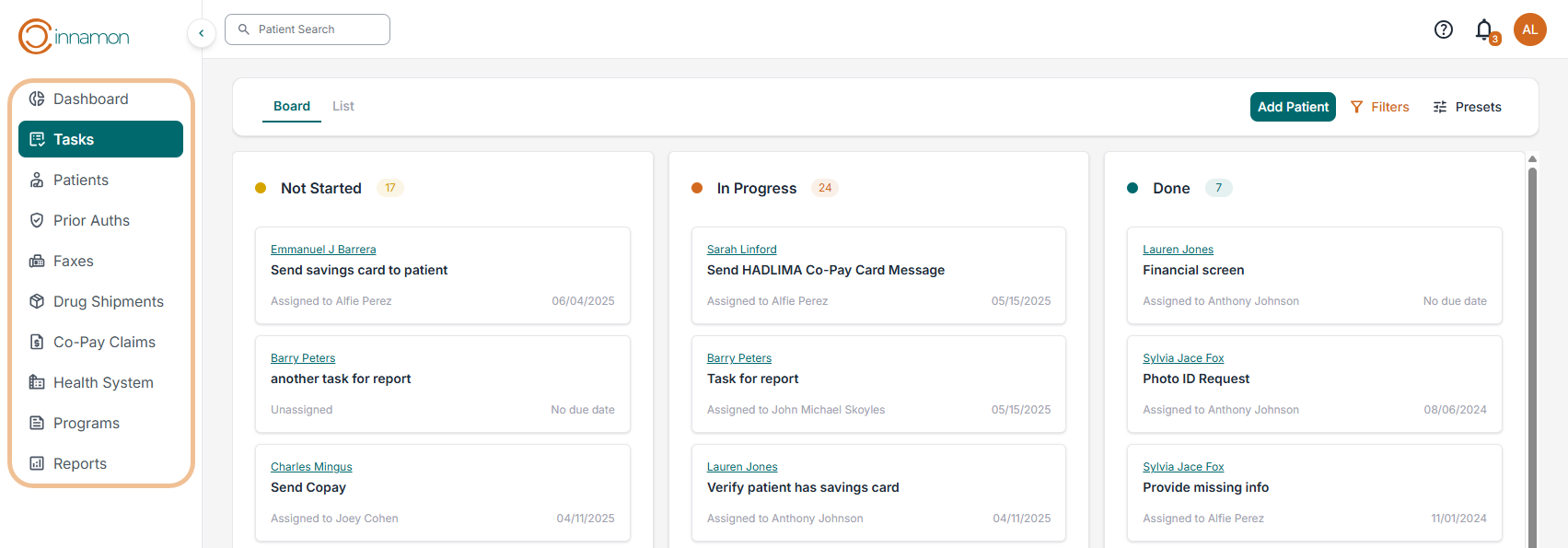Click the AL user avatar
The width and height of the screenshot is (1568, 548).
pyautogui.click(x=1529, y=29)
